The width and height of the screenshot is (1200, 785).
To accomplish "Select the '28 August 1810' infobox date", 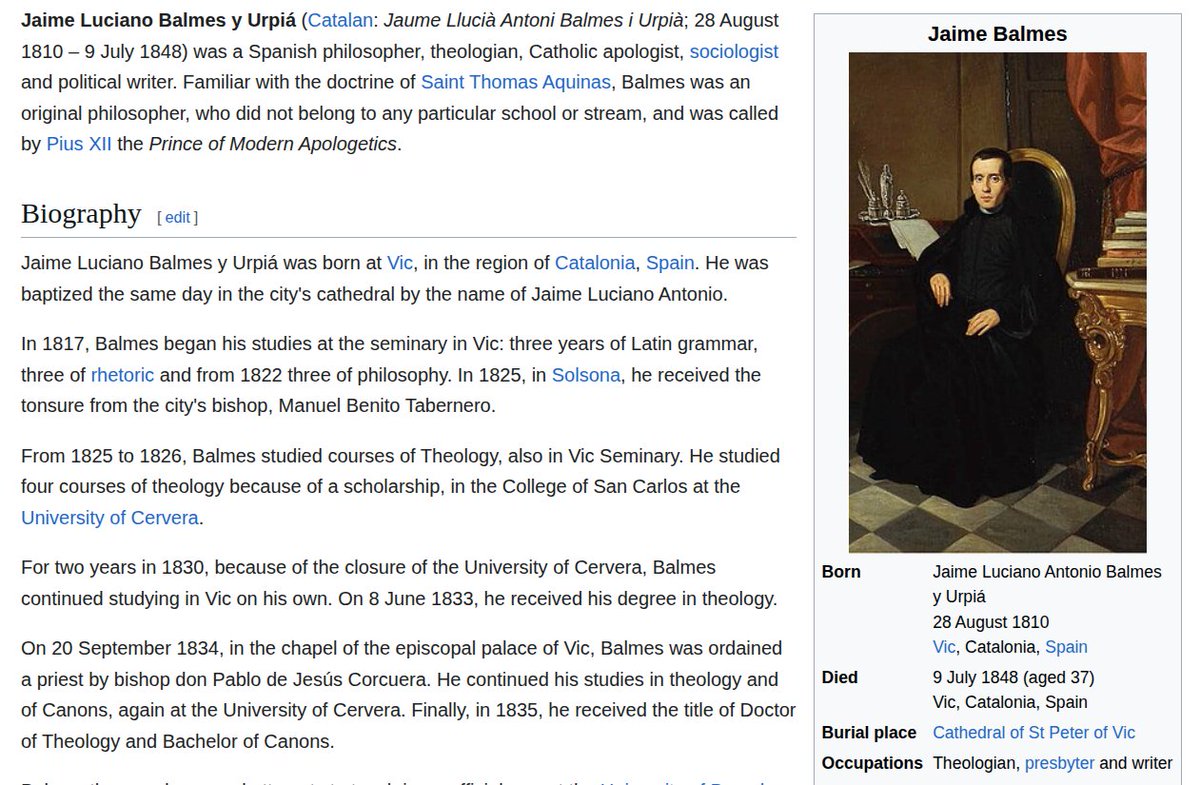I will (991, 622).
